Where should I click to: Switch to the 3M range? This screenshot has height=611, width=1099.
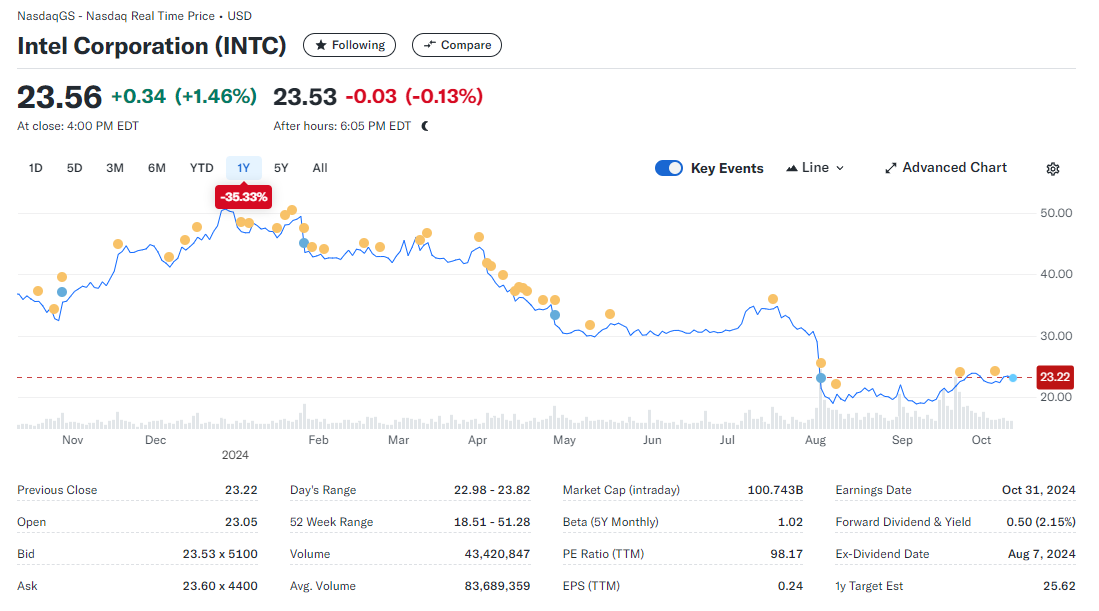pyautogui.click(x=115, y=168)
